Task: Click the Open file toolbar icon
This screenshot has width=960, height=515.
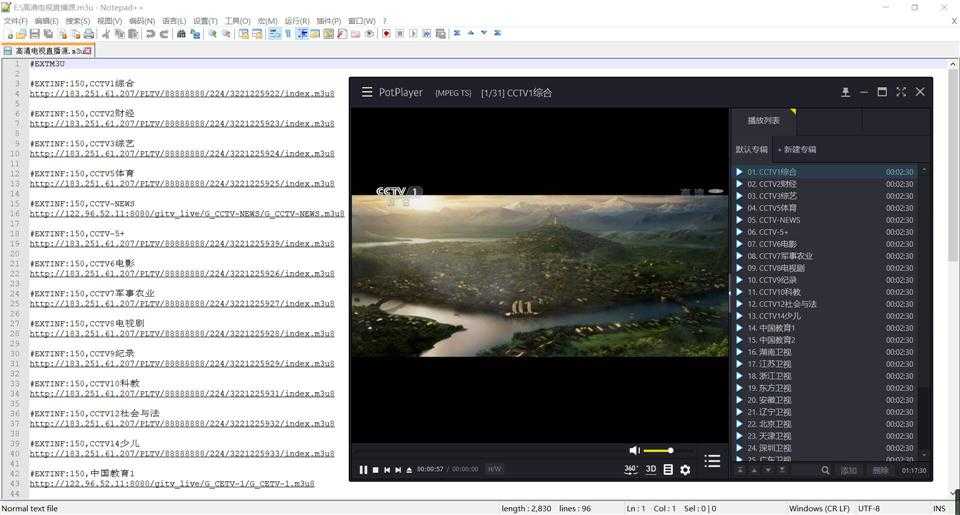Action: 21,34
